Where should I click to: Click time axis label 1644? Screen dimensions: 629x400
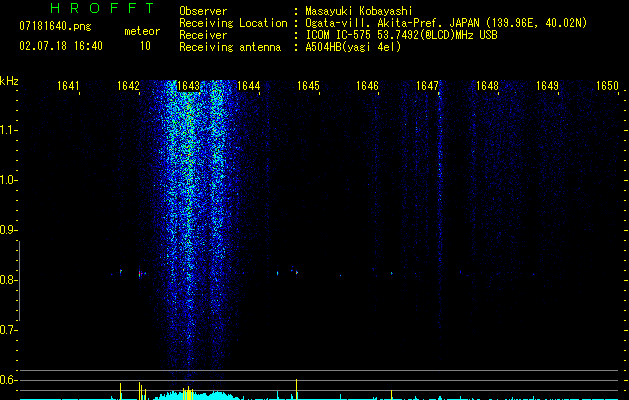point(248,85)
